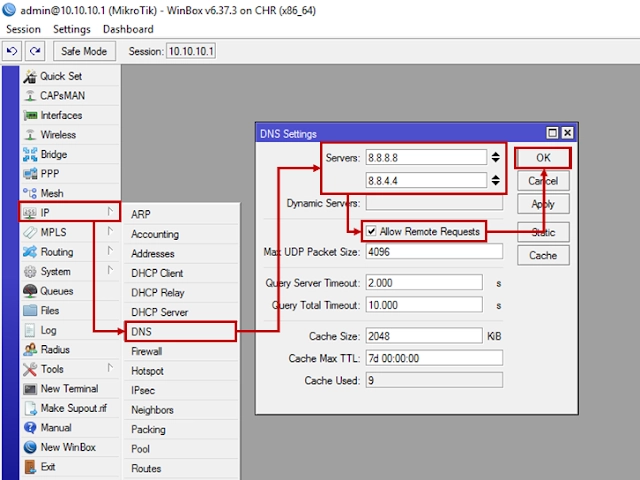
Task: Click the Quick Set wand icon
Action: (x=30, y=76)
